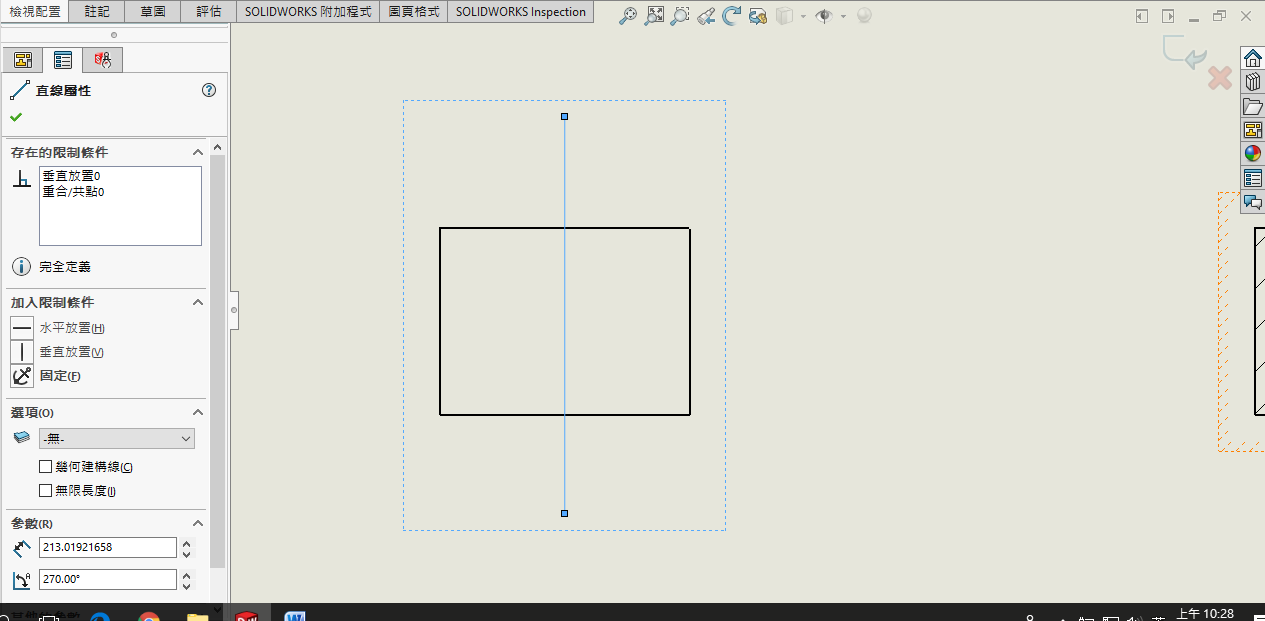Click the layer stack icon
Viewport: 1265px width, 621px height.
pos(22,438)
